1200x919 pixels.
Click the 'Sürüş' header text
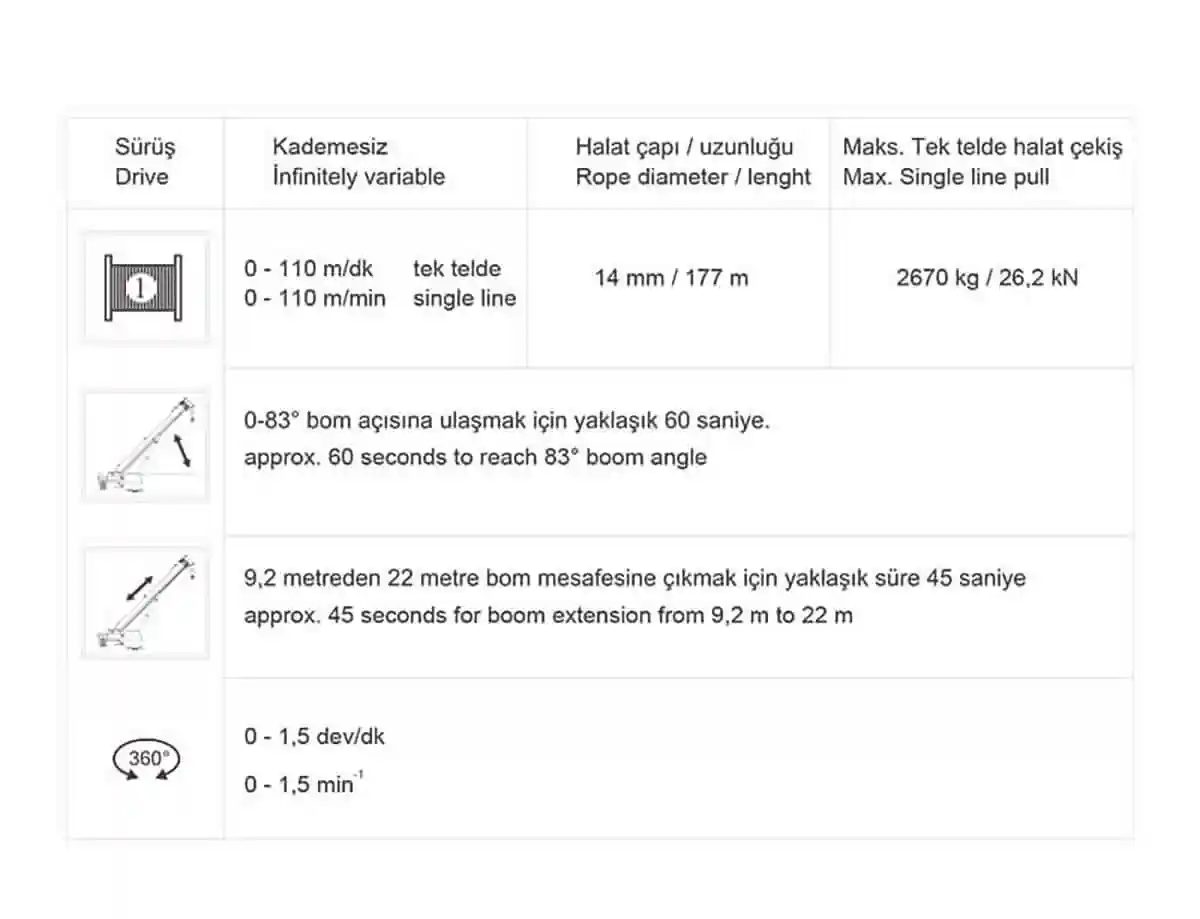(x=145, y=147)
